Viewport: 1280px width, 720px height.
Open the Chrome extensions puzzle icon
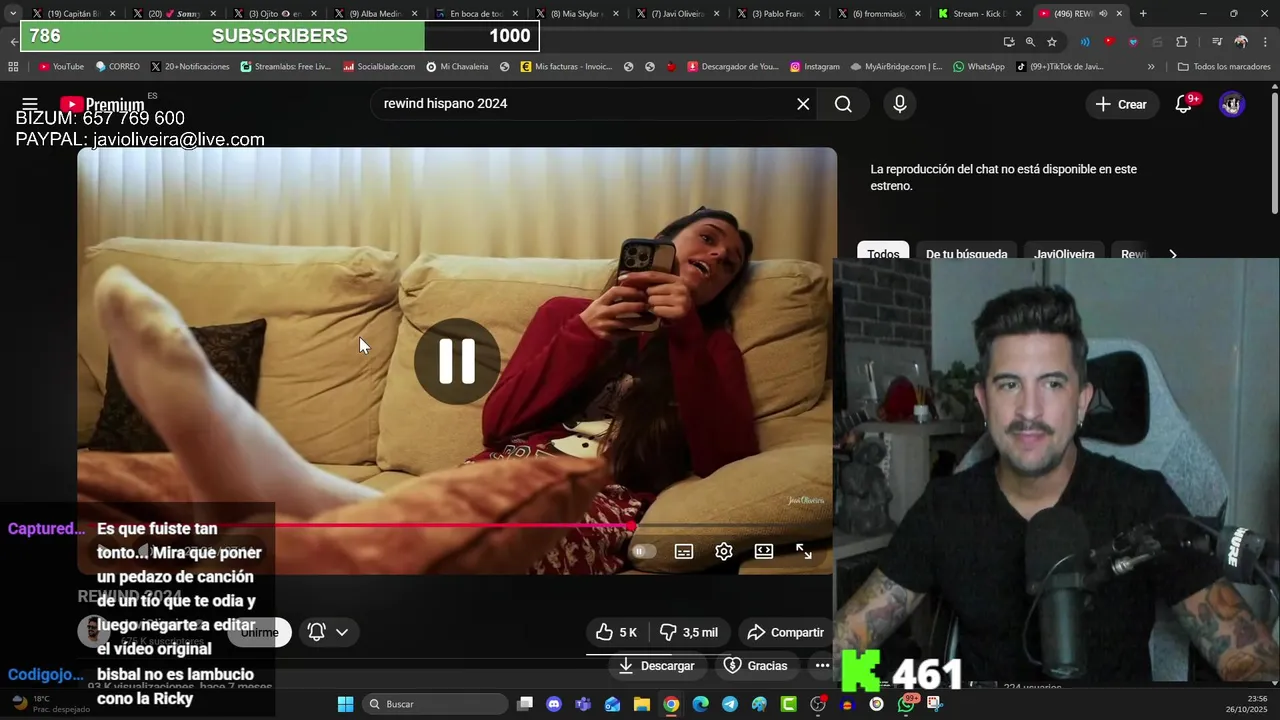pos(1182,42)
